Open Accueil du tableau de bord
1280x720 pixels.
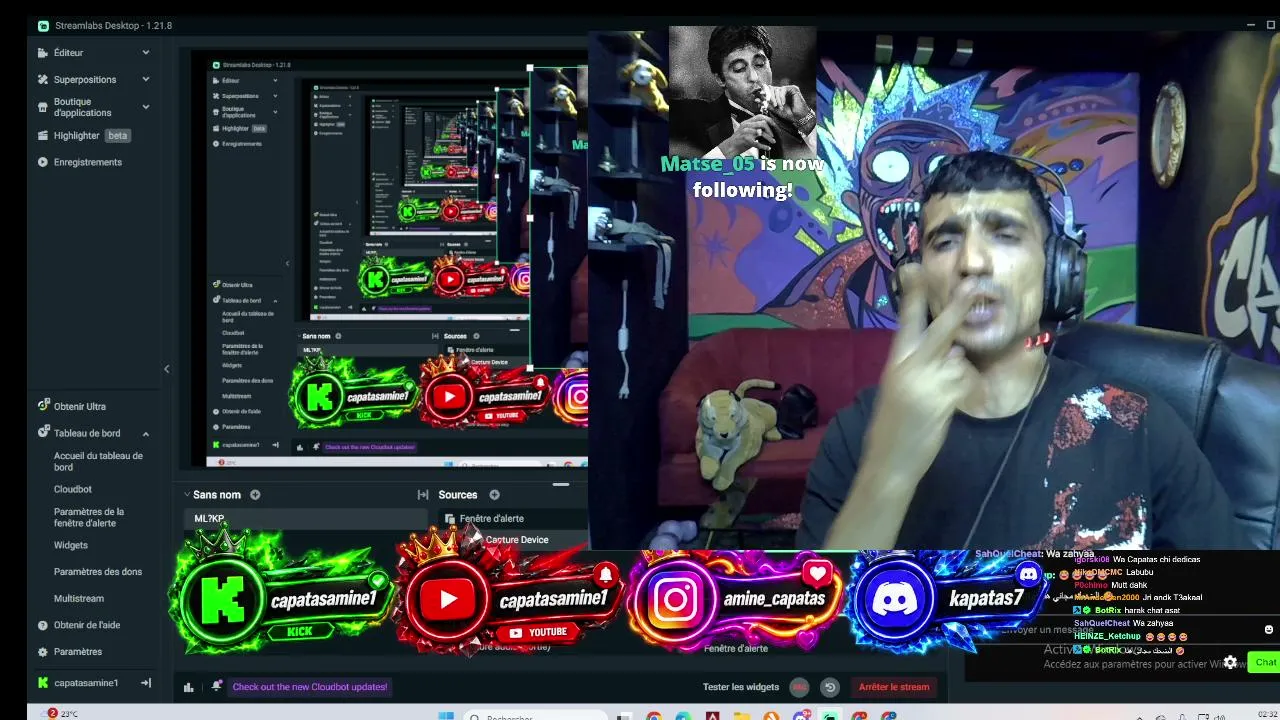click(98, 461)
